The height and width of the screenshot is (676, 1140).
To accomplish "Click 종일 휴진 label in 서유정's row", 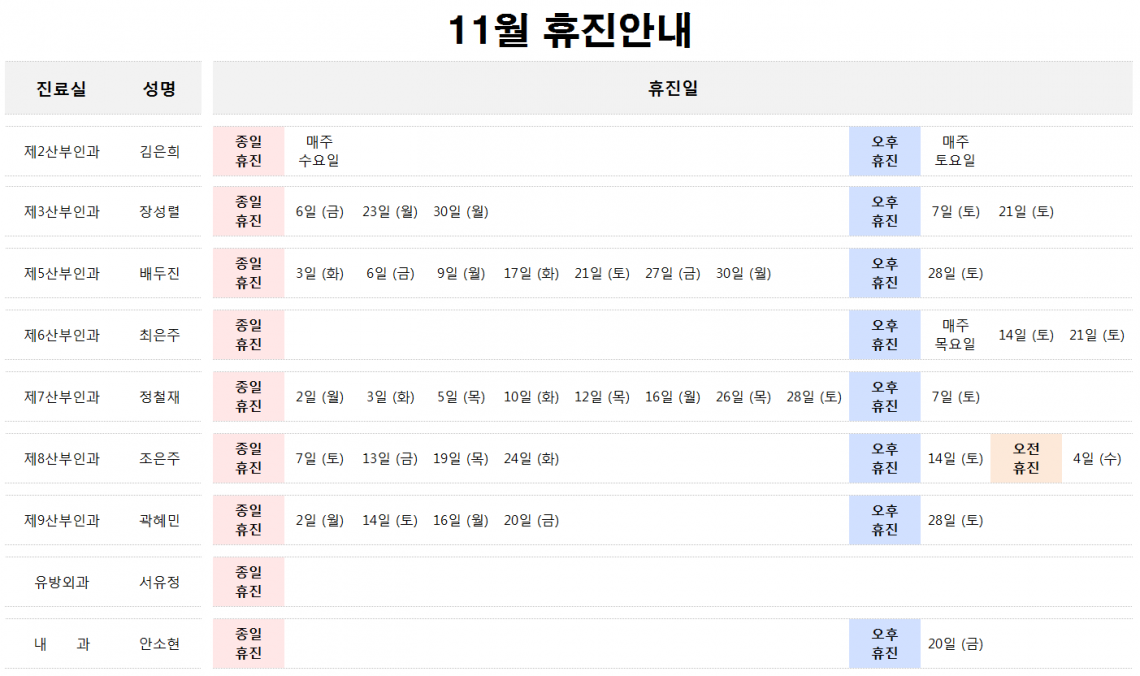I will pyautogui.click(x=248, y=582).
